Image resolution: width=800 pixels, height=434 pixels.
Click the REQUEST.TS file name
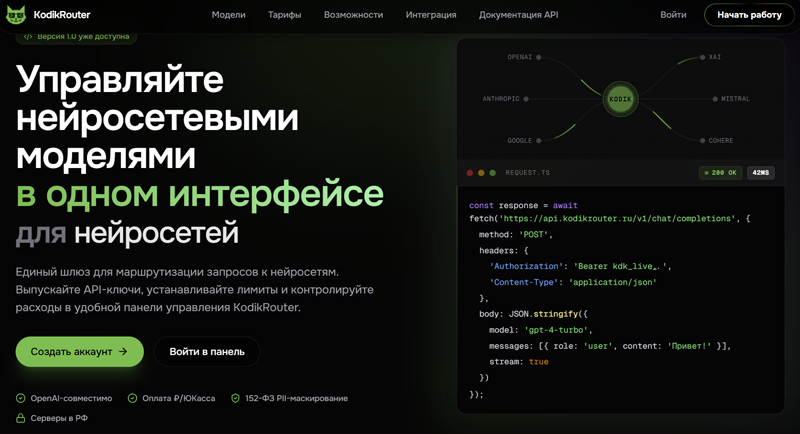(x=528, y=173)
